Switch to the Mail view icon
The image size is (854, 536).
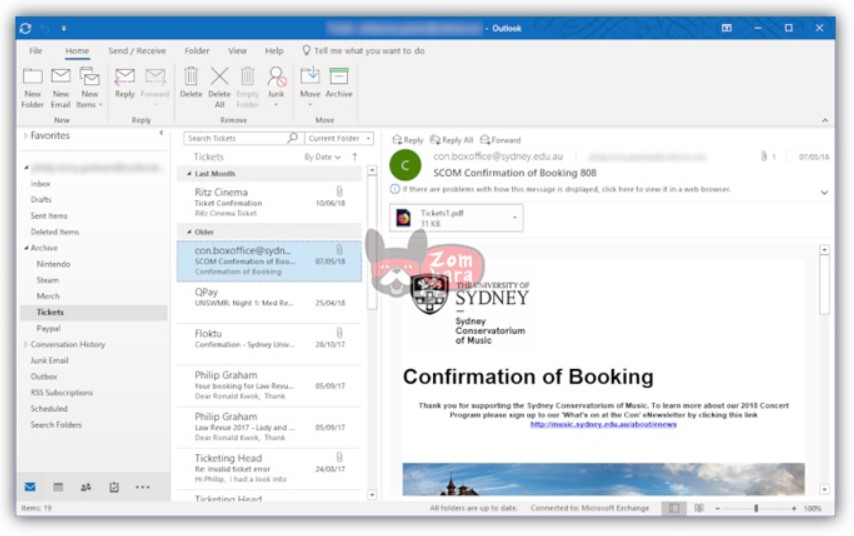[30, 487]
